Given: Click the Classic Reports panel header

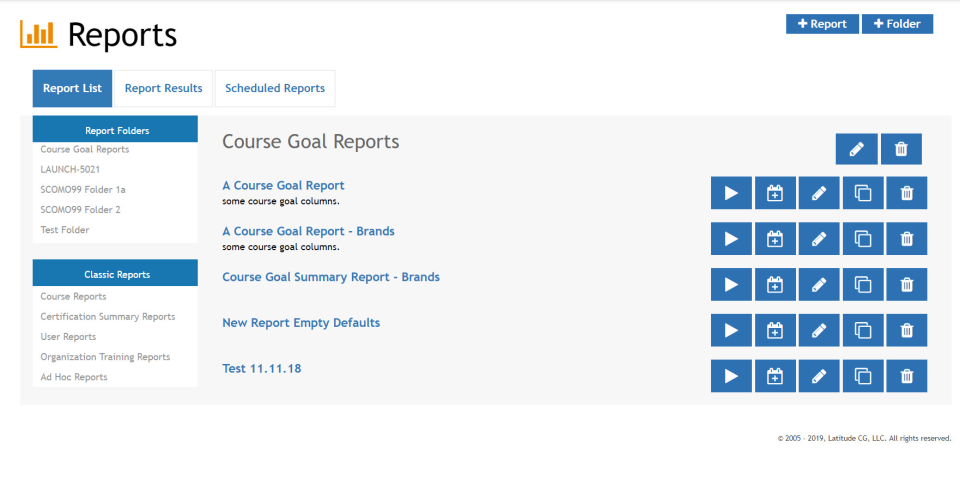Looking at the screenshot, I should point(115,273).
